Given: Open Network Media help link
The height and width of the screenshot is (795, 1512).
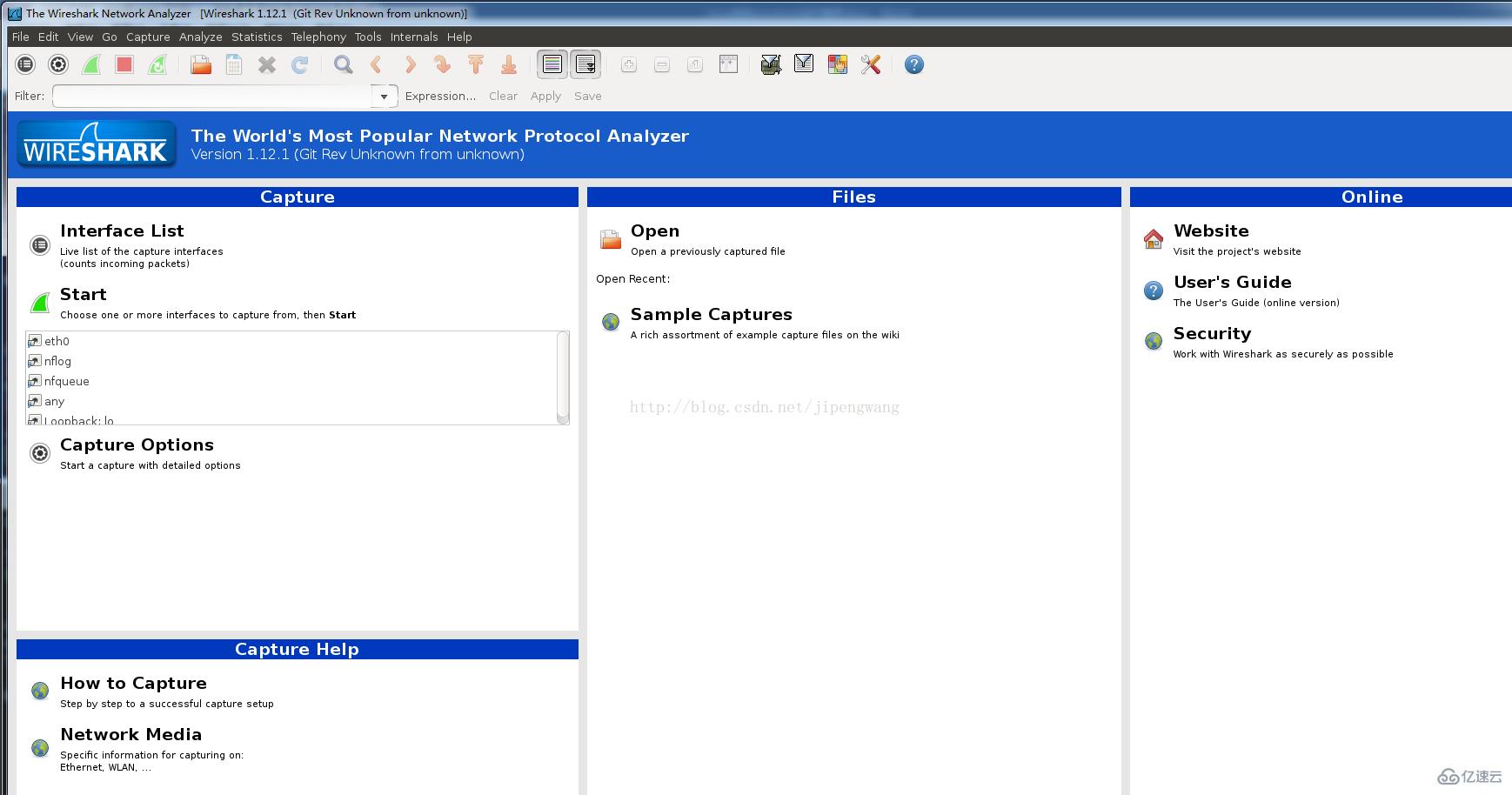Looking at the screenshot, I should click(130, 735).
